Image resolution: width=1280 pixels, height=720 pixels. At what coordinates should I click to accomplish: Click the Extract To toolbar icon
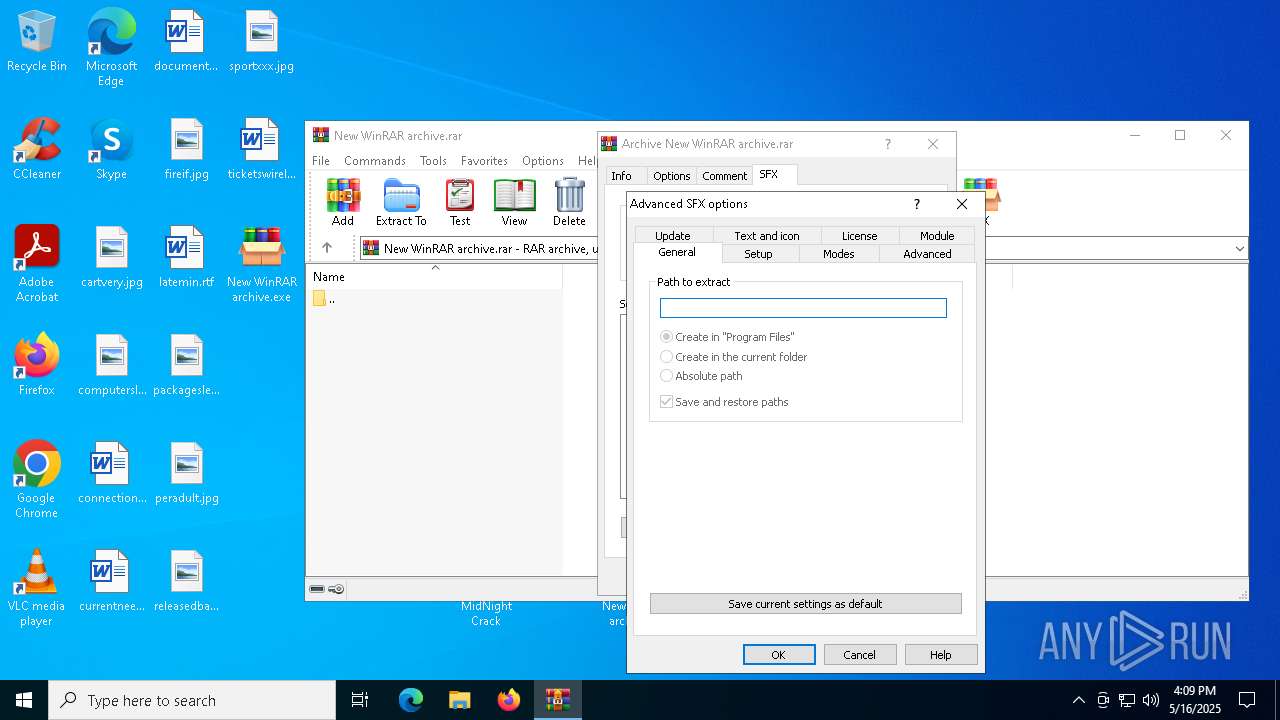click(x=401, y=202)
